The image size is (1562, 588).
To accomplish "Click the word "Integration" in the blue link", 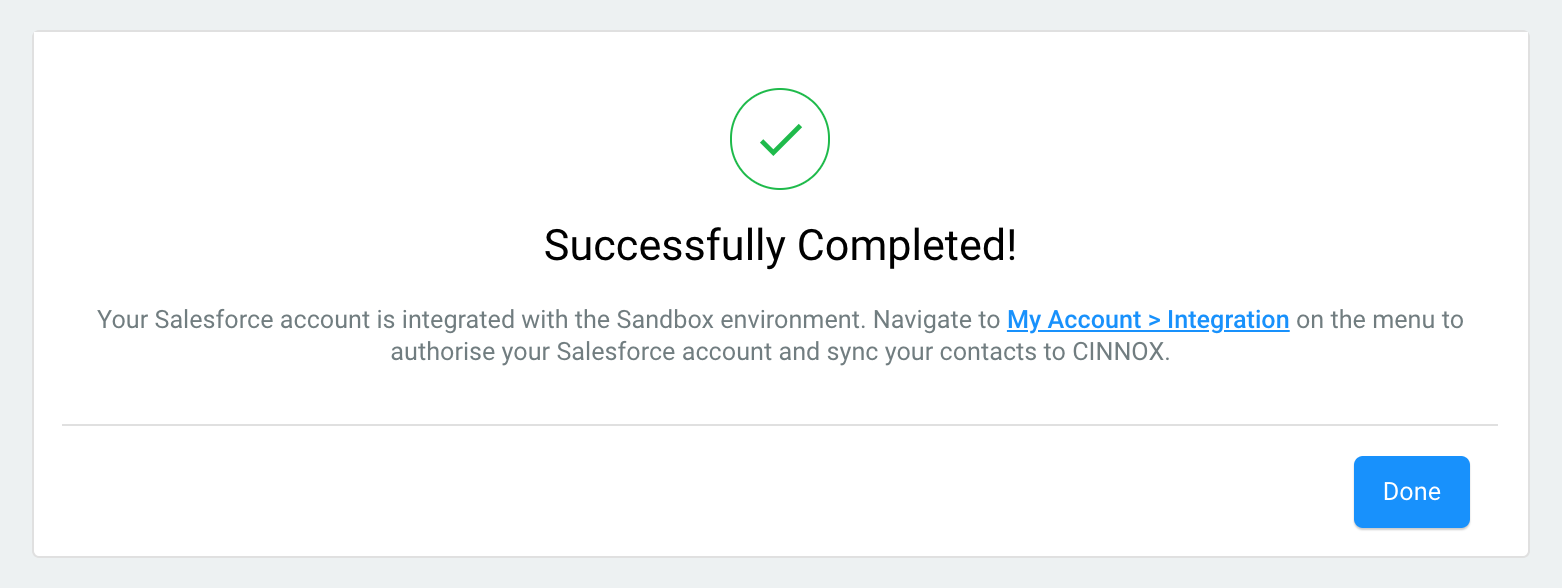I will [1227, 320].
